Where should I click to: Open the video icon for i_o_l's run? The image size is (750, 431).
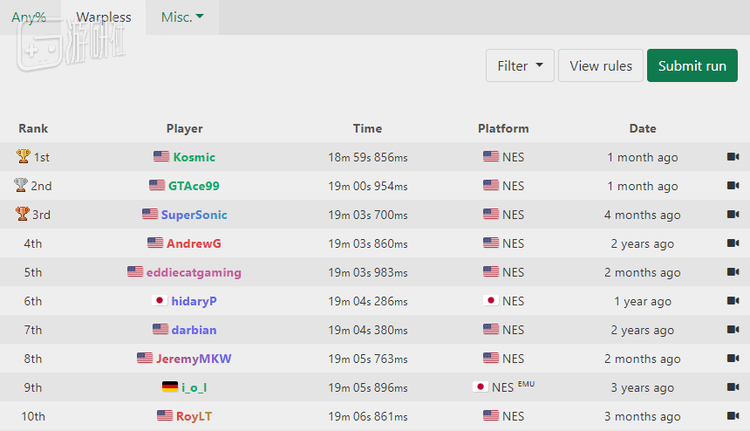point(732,387)
